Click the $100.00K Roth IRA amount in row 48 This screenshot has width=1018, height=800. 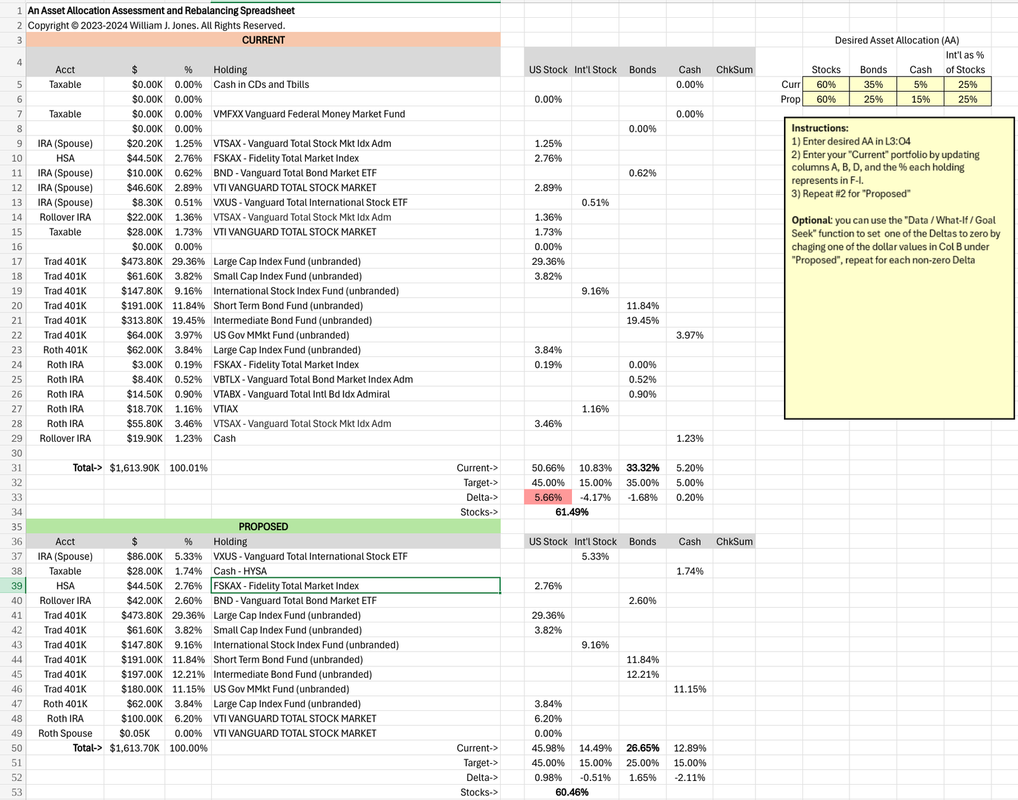tap(134, 718)
